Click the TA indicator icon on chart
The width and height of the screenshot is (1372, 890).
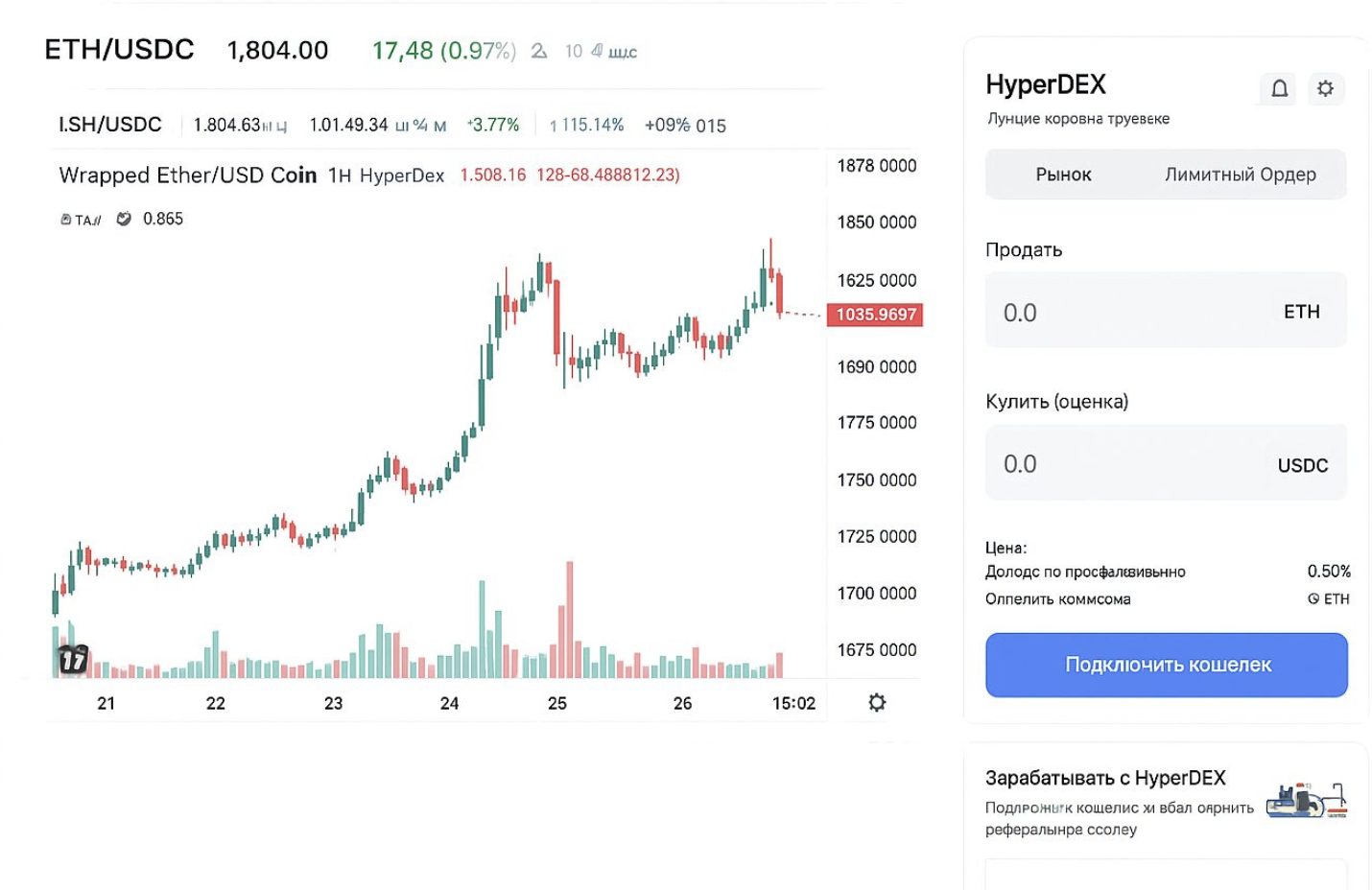81,220
